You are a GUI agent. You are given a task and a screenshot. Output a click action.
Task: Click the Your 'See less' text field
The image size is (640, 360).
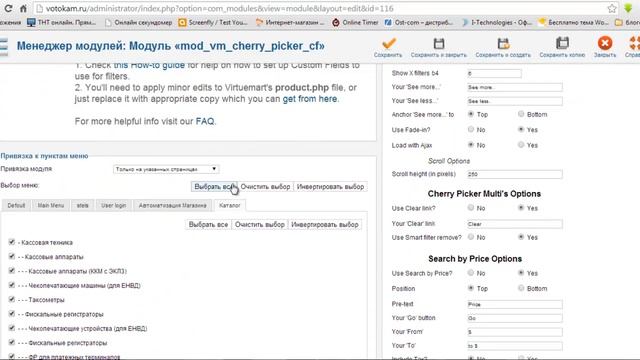pyautogui.click(x=515, y=101)
